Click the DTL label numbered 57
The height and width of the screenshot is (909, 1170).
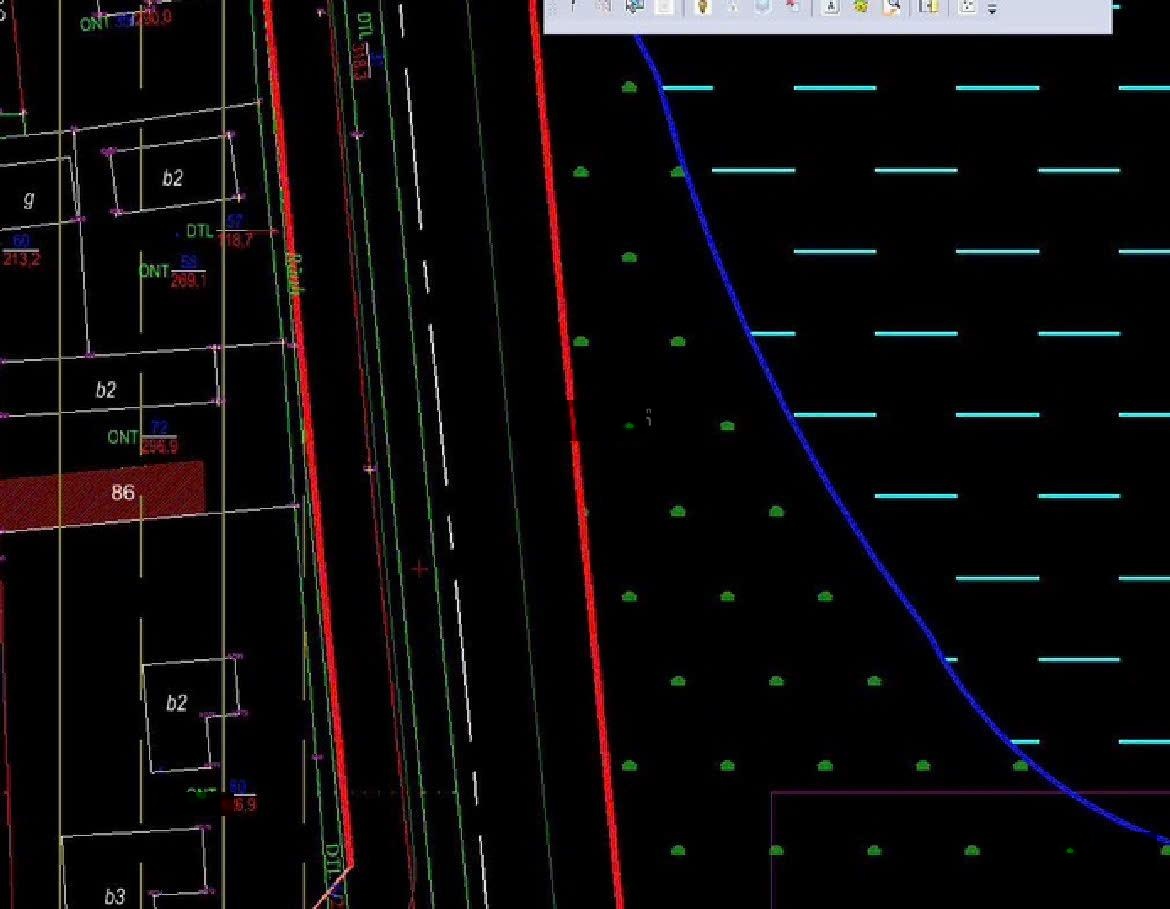(200, 232)
